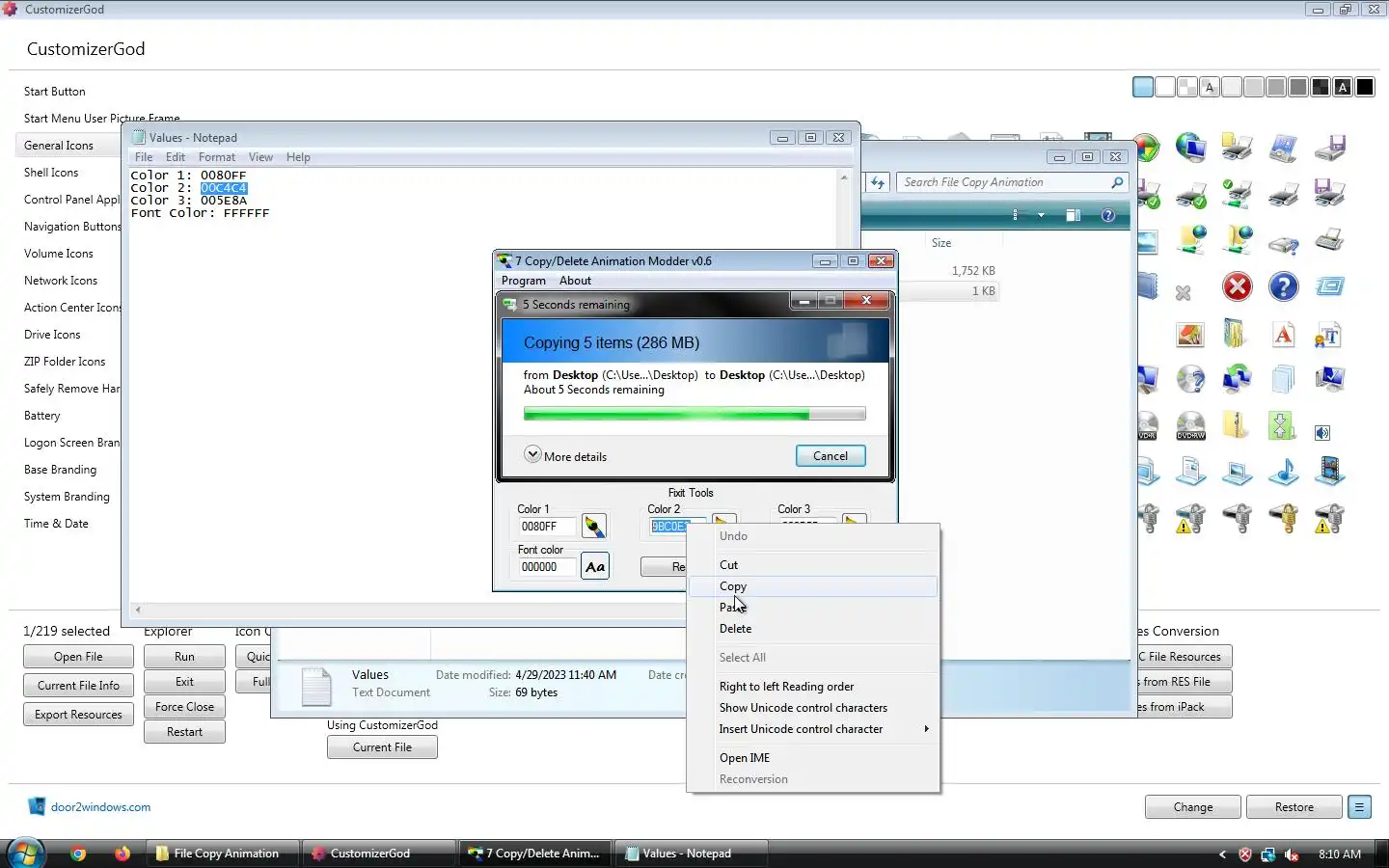Select the DVD+RW disc icon

(x=1190, y=425)
